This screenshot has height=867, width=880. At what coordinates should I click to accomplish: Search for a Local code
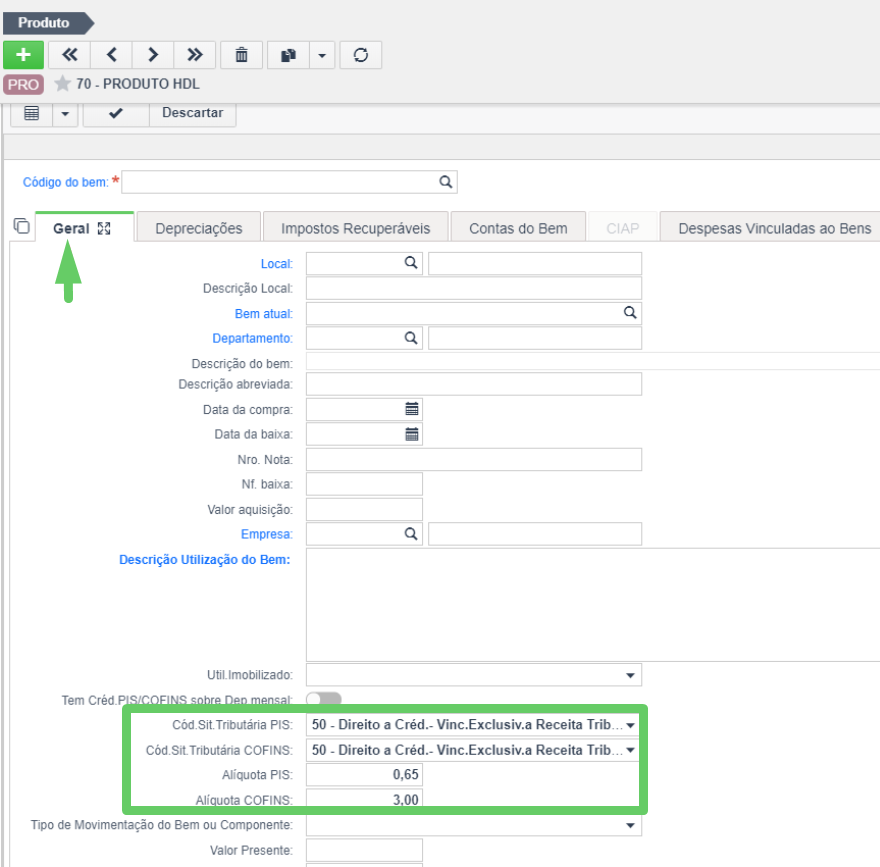pyautogui.click(x=411, y=263)
